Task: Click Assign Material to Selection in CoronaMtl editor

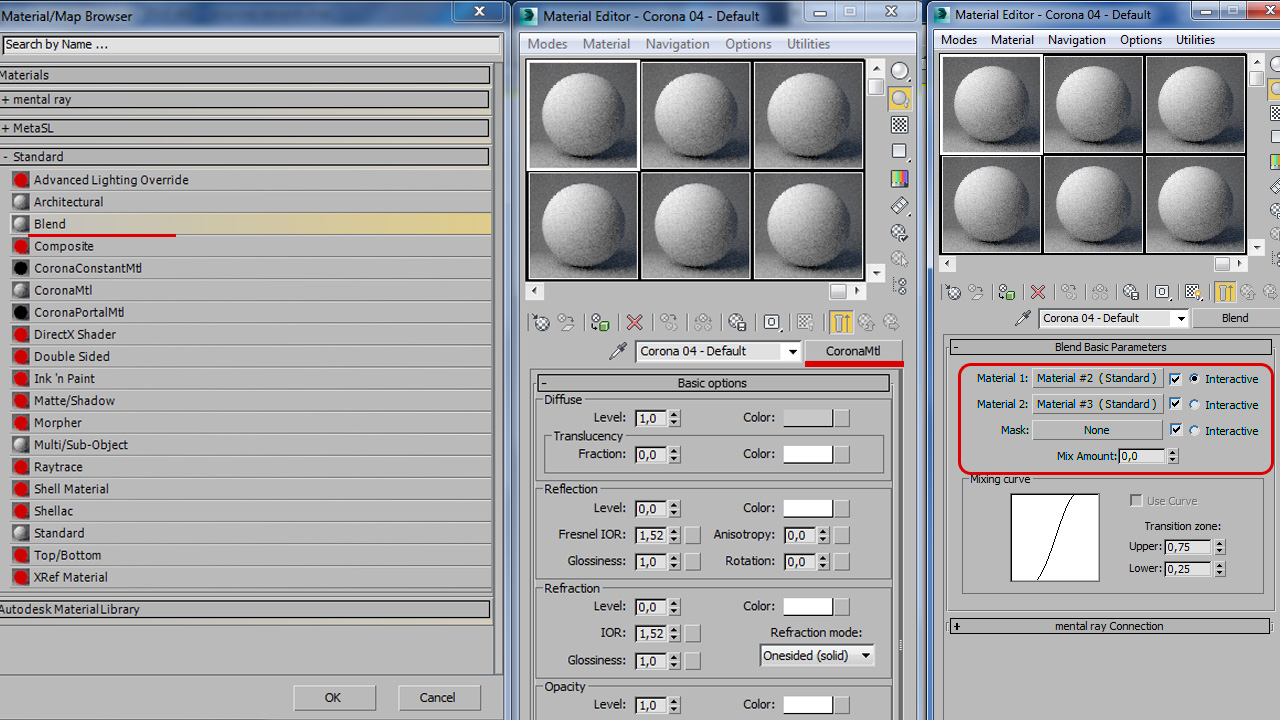Action: (x=600, y=322)
